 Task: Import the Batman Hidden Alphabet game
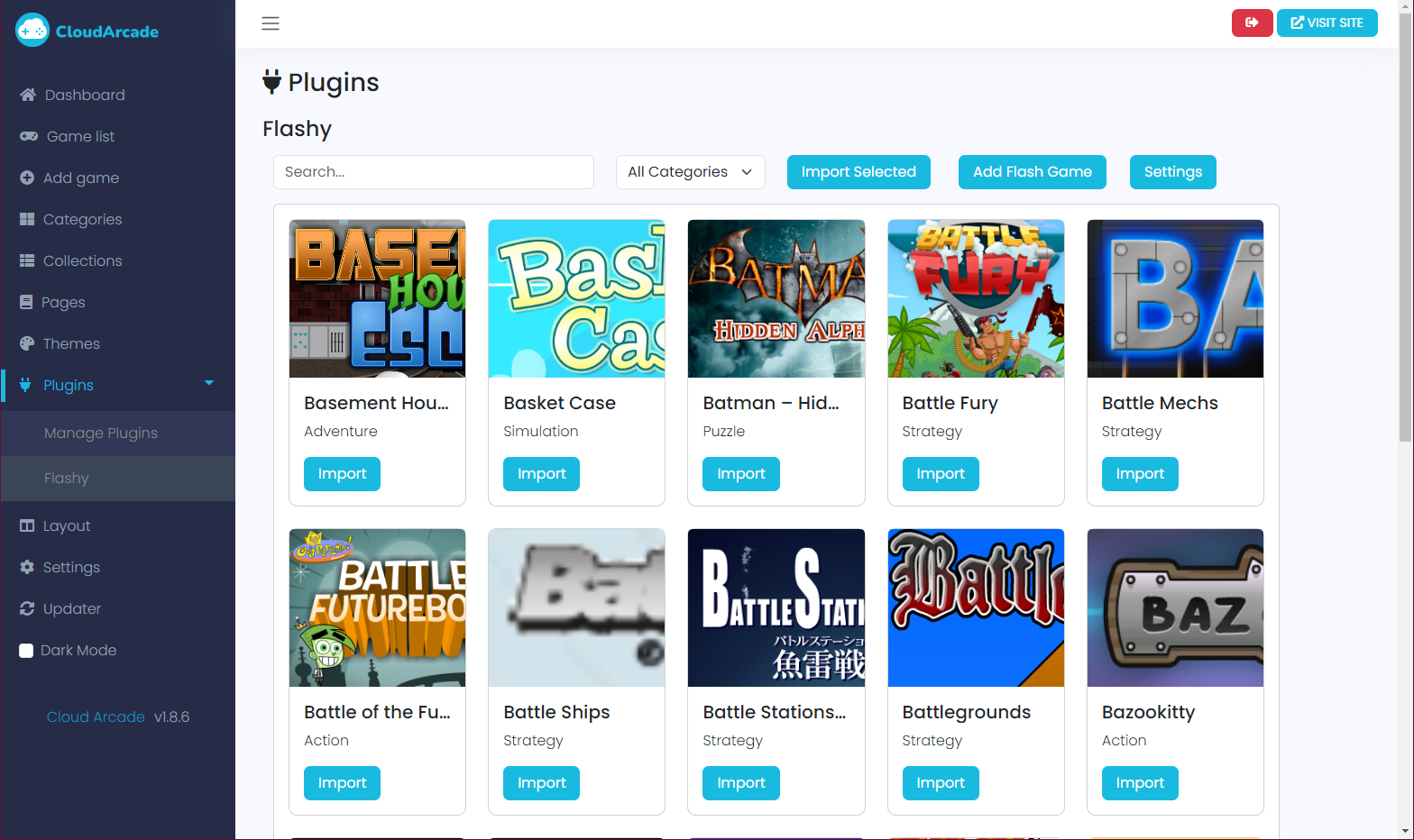tap(741, 474)
